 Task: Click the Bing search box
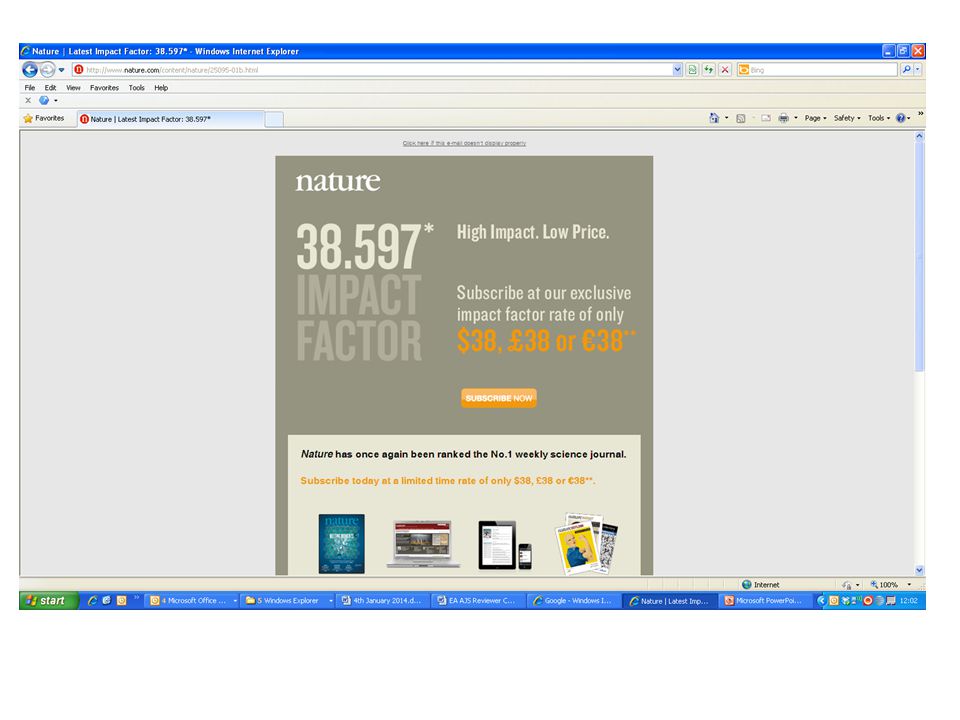[x=817, y=70]
